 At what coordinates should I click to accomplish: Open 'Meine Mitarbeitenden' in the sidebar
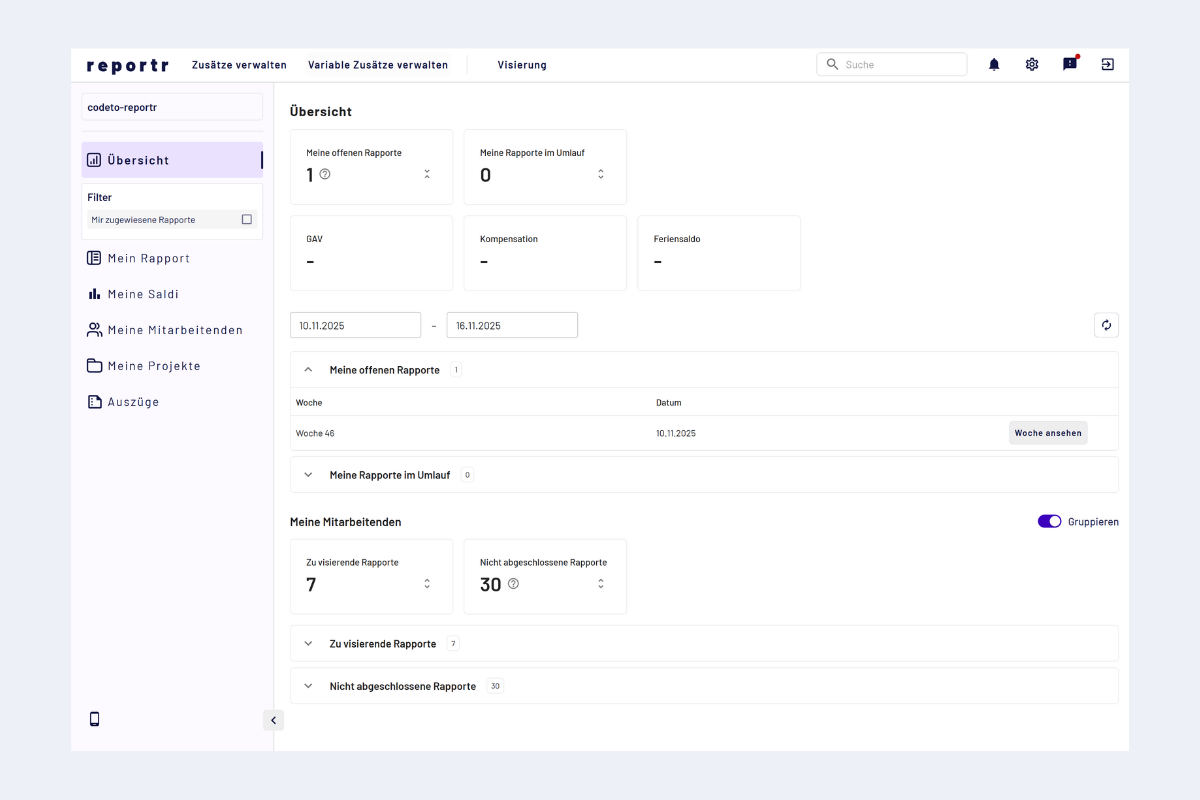(x=175, y=330)
